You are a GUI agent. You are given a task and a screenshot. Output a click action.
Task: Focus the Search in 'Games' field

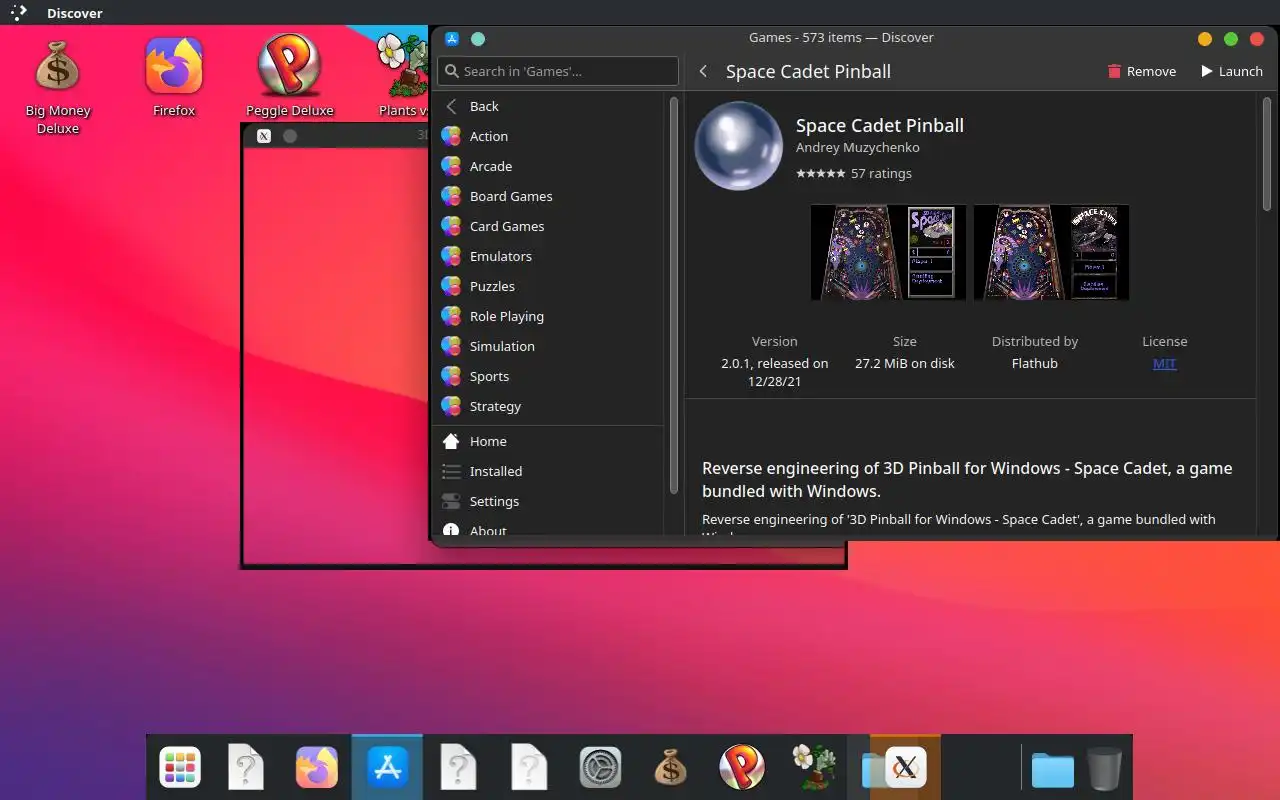(558, 71)
